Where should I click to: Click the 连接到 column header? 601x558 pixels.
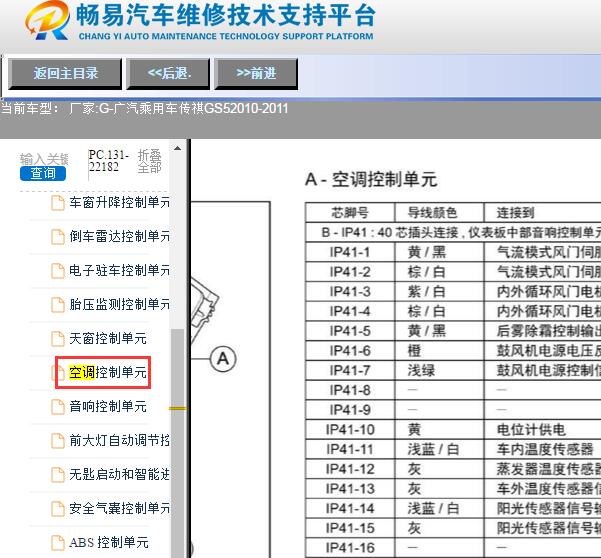click(x=543, y=213)
